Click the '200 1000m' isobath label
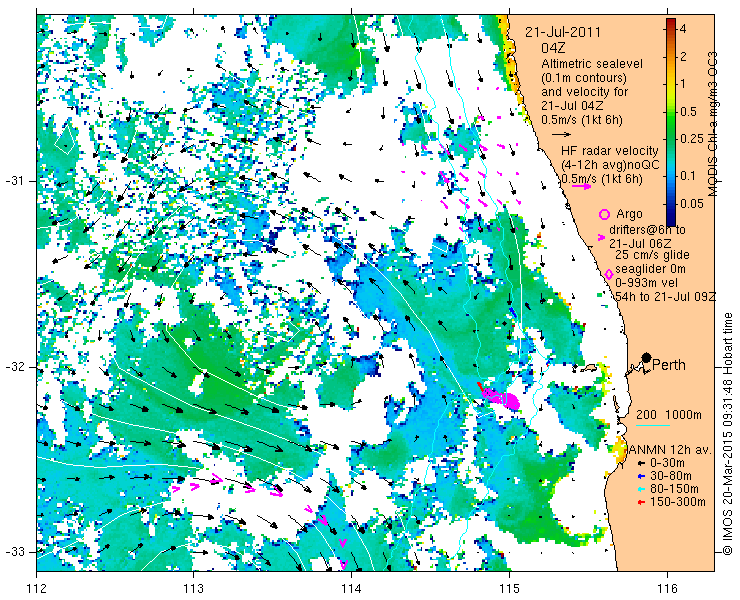740x600 pixels. [669, 415]
